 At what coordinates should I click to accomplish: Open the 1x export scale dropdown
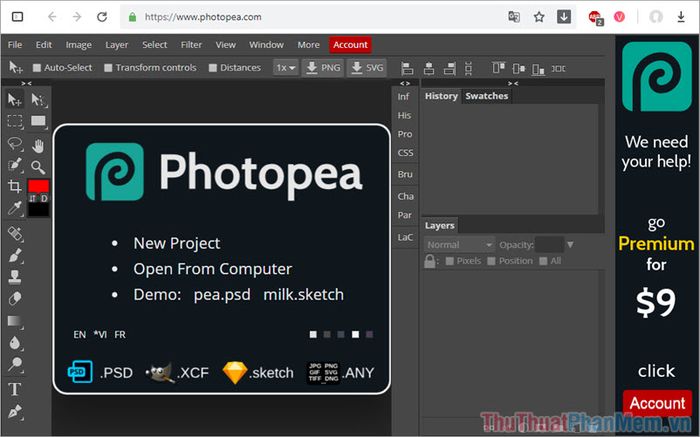(286, 68)
